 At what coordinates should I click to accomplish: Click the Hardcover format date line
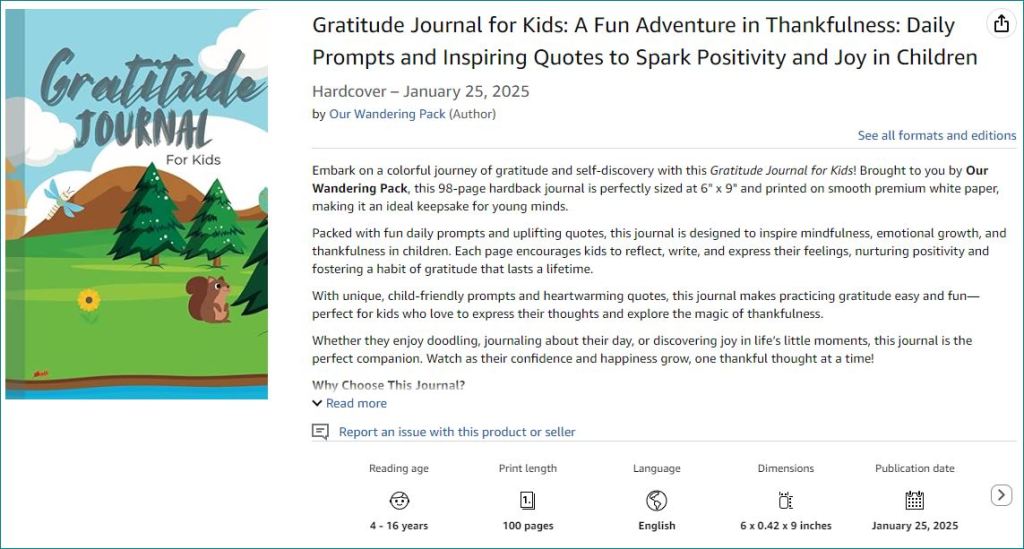tap(420, 92)
